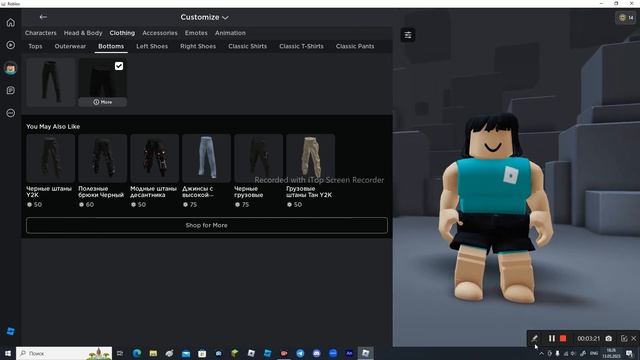Open the Home icon in left sidebar

click(11, 22)
